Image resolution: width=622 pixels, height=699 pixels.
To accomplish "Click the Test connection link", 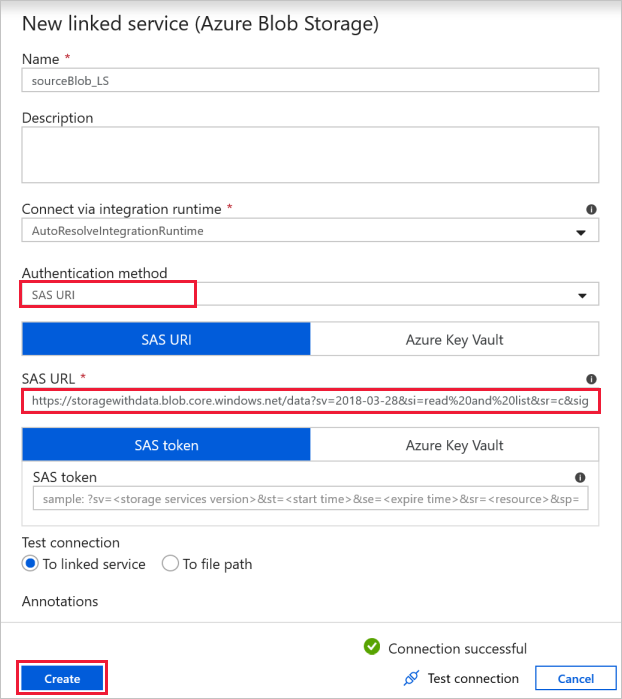I will point(472,678).
